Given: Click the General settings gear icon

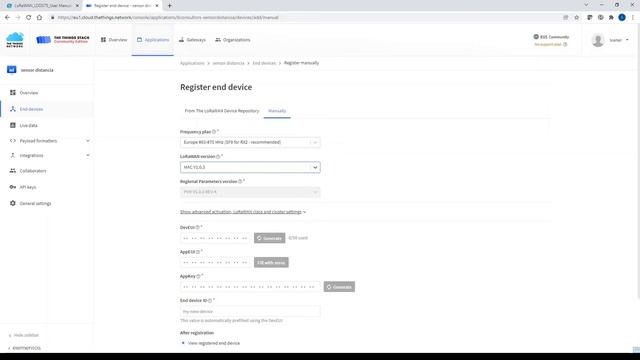Looking at the screenshot, I should [x=13, y=203].
